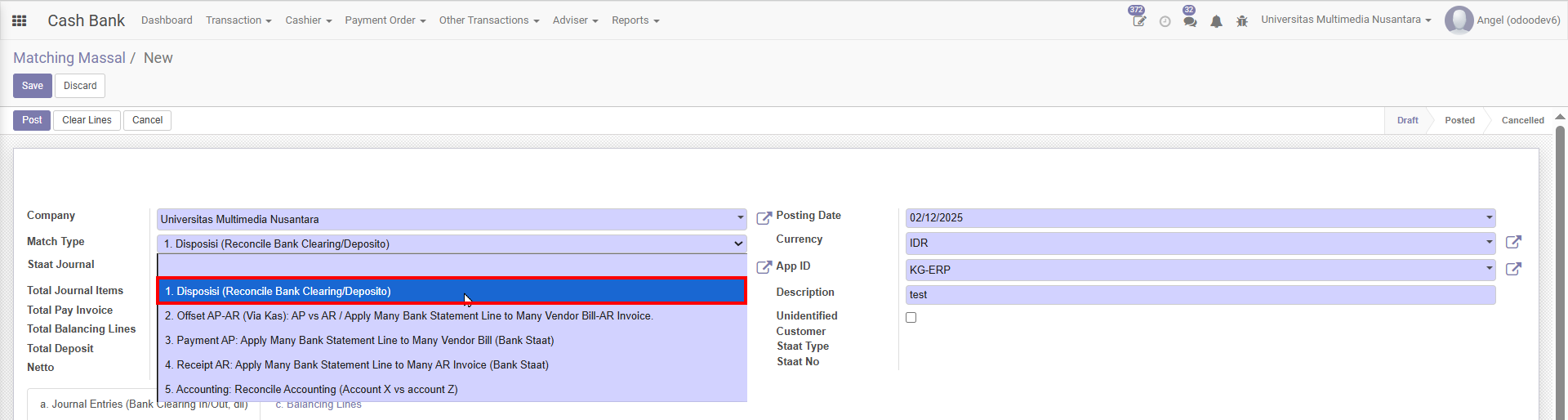Image resolution: width=1568 pixels, height=420 pixels.
Task: Open conversations chat icon with badge
Action: (x=1190, y=21)
